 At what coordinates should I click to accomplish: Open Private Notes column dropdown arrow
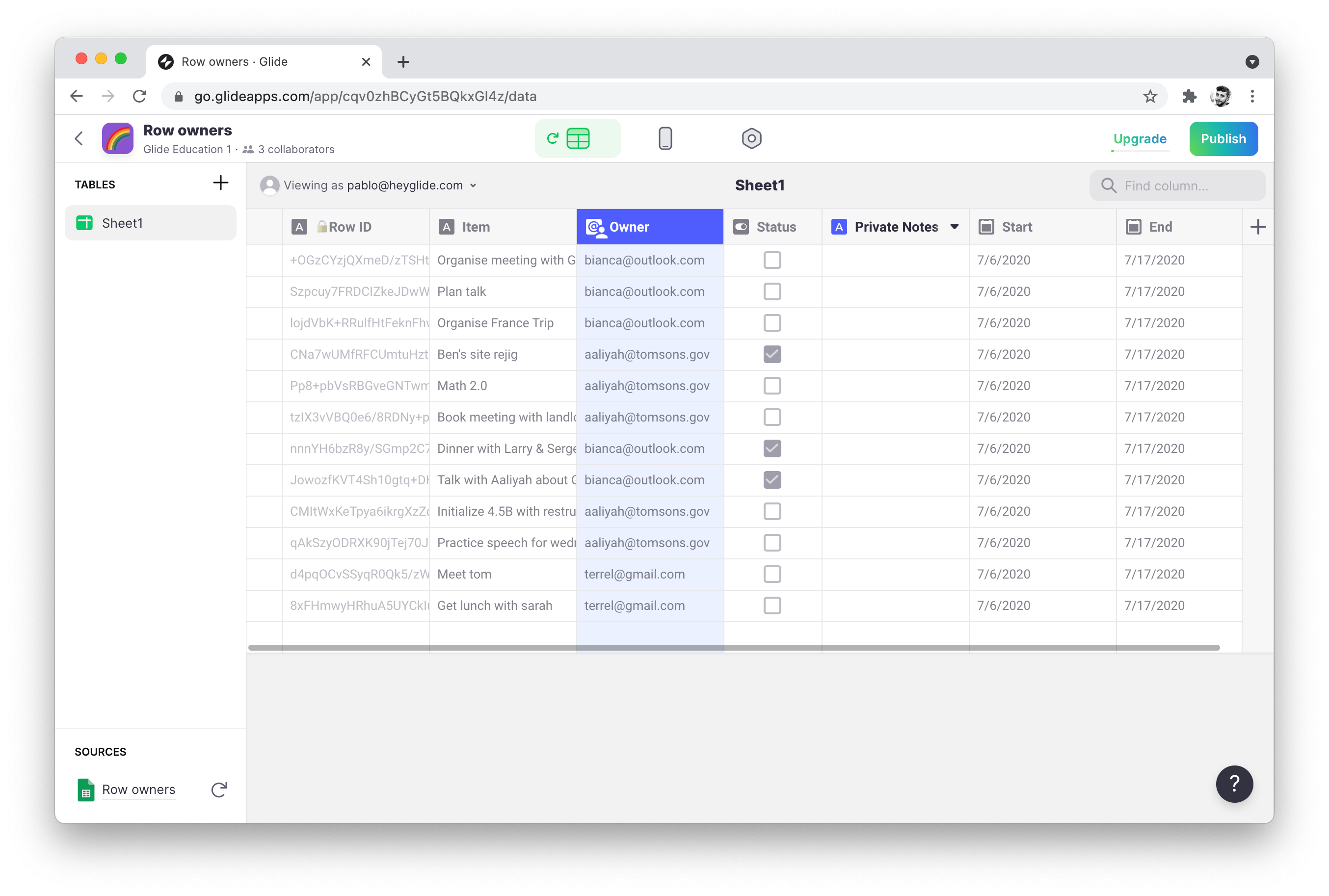(954, 227)
